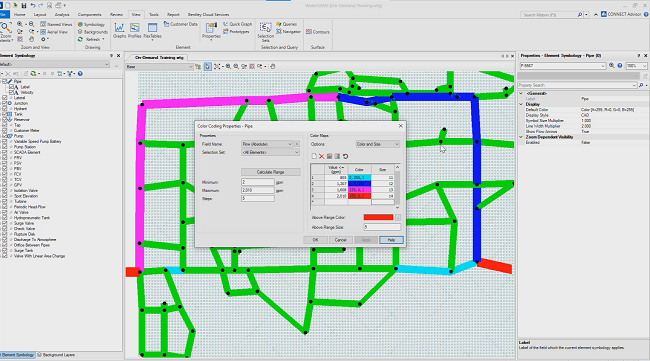Click the cyan color cell in row 1
The image size is (650, 361).
[x=359, y=177]
